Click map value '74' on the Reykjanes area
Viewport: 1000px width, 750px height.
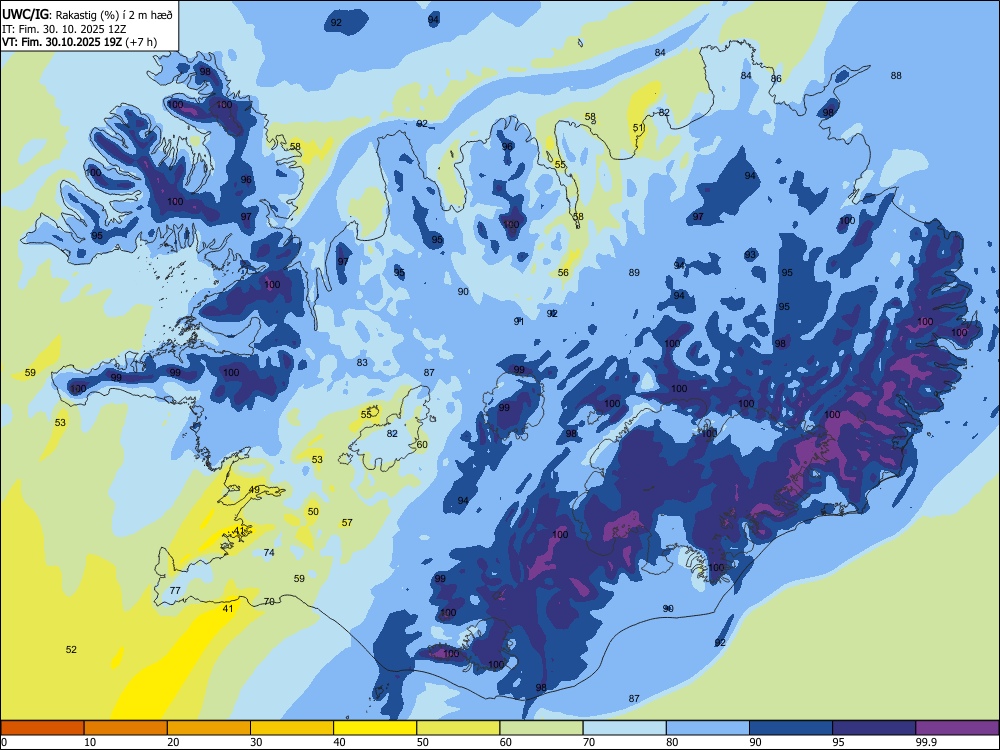point(269,552)
